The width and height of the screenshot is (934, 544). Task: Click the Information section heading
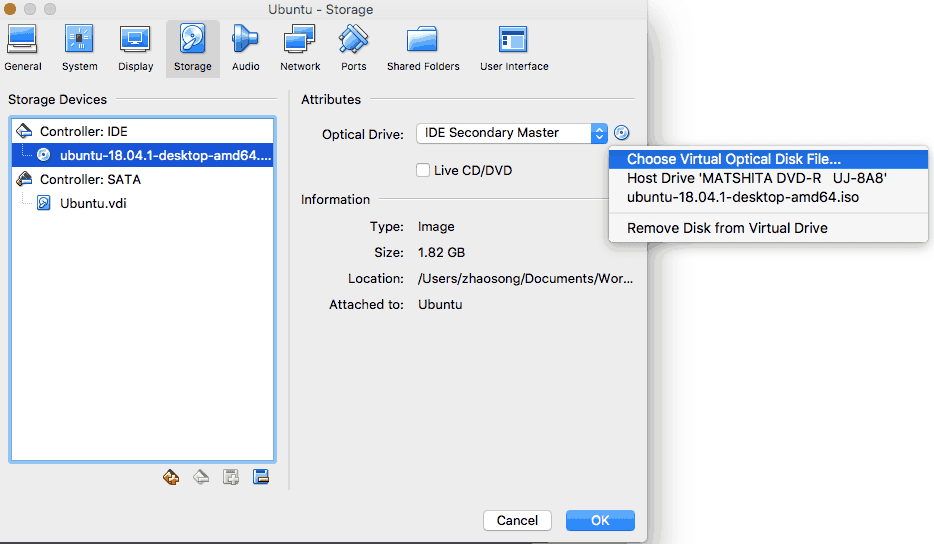pyautogui.click(x=335, y=200)
